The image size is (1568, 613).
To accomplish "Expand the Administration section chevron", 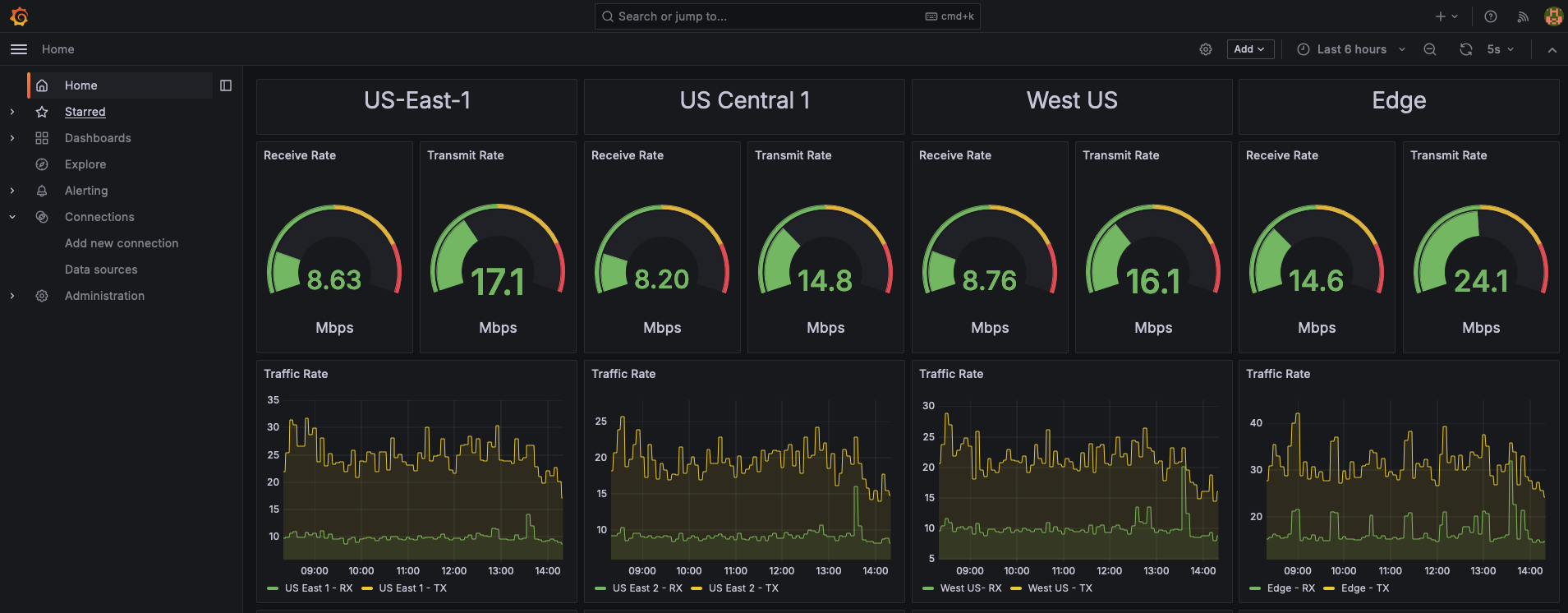I will coord(12,296).
